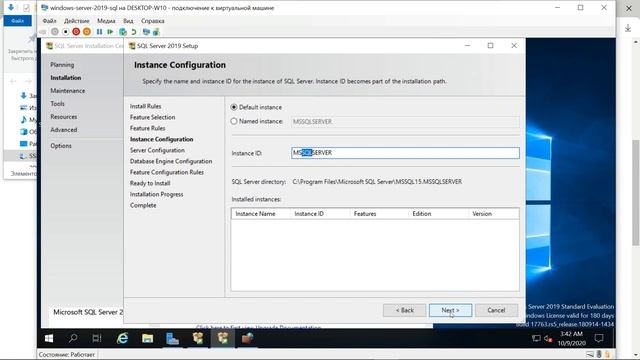The image size is (640, 360).
Task: Open the Вид menu
Action: pyautogui.click(x=128, y=21)
